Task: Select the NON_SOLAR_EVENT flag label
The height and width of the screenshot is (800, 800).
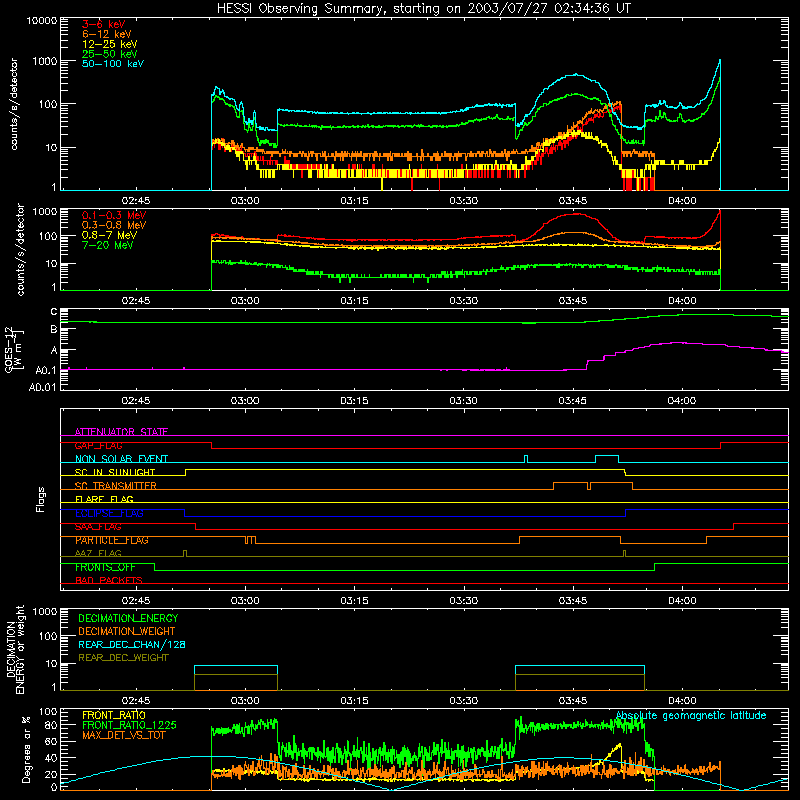Action: coord(121,459)
